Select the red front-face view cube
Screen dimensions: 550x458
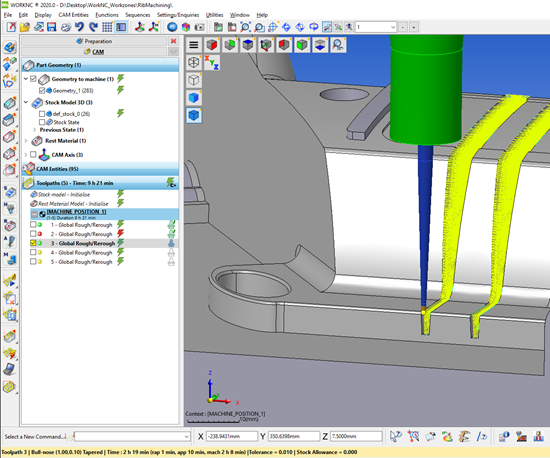(x=212, y=45)
